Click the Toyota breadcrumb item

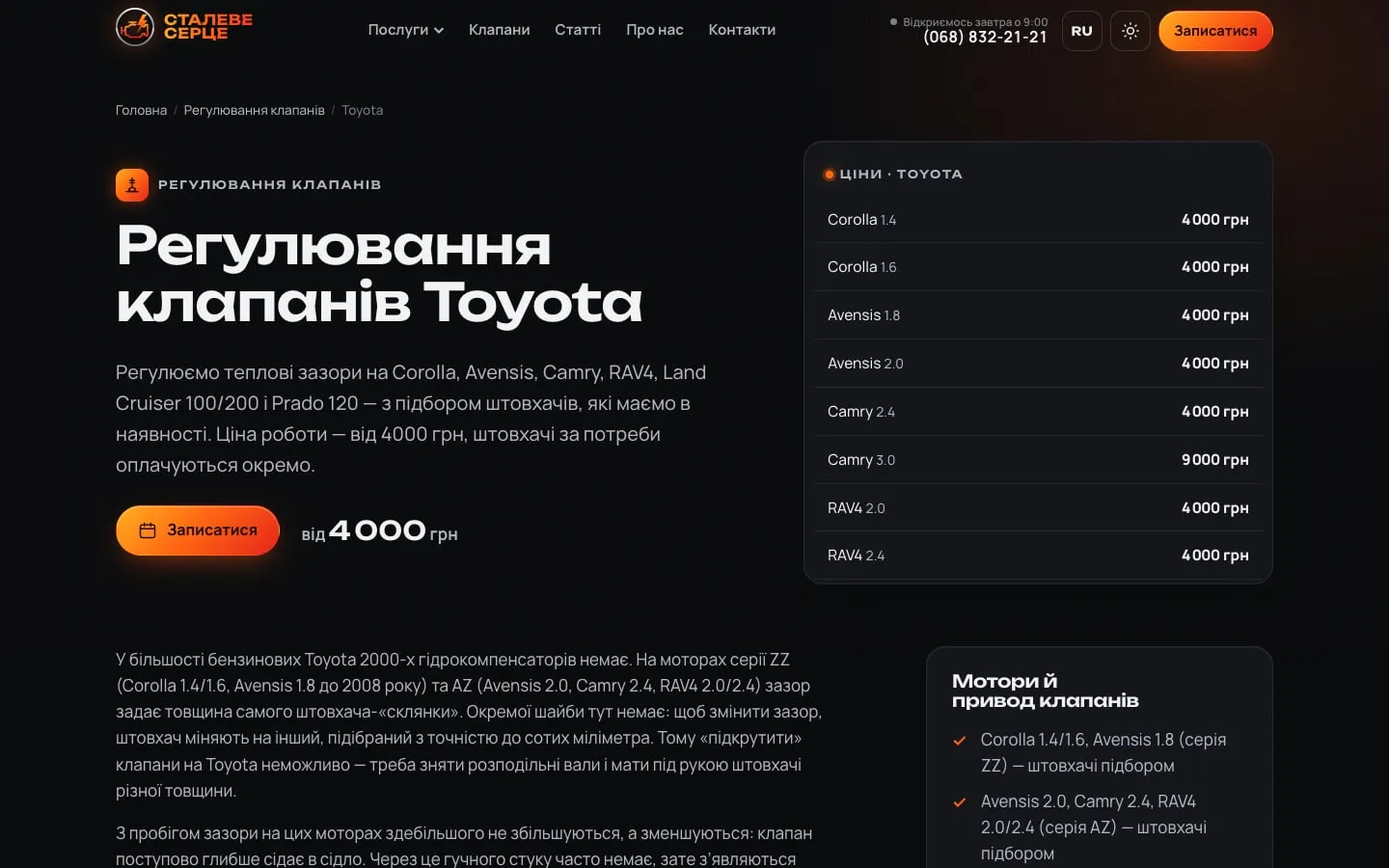click(363, 110)
